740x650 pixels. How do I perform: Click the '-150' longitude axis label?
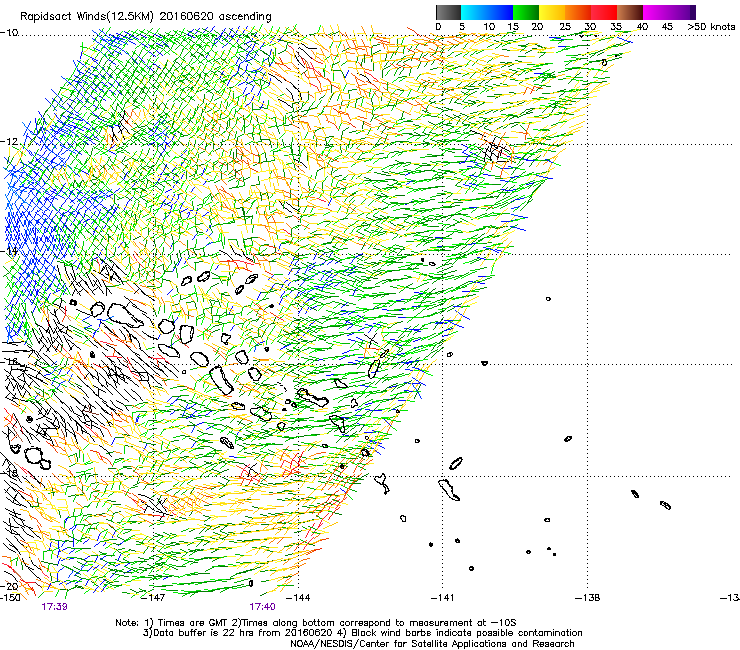[10, 597]
